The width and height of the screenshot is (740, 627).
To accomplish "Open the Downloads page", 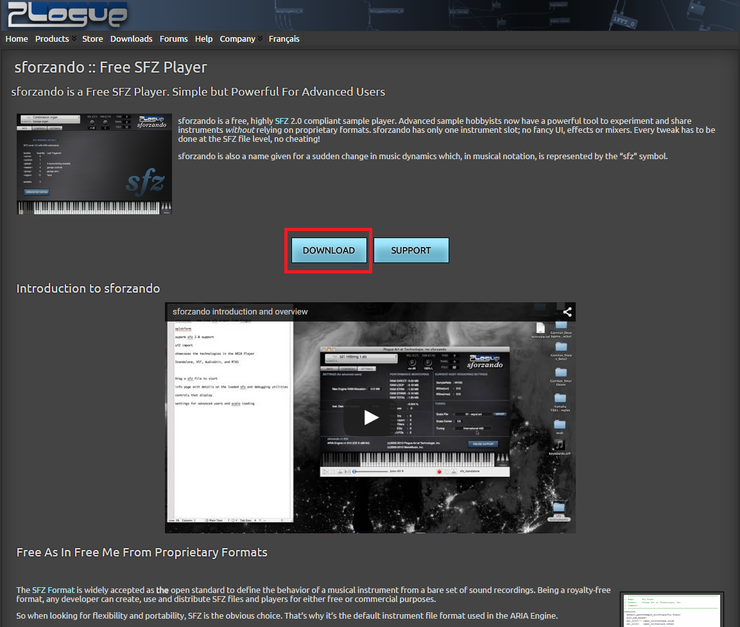I will [131, 39].
